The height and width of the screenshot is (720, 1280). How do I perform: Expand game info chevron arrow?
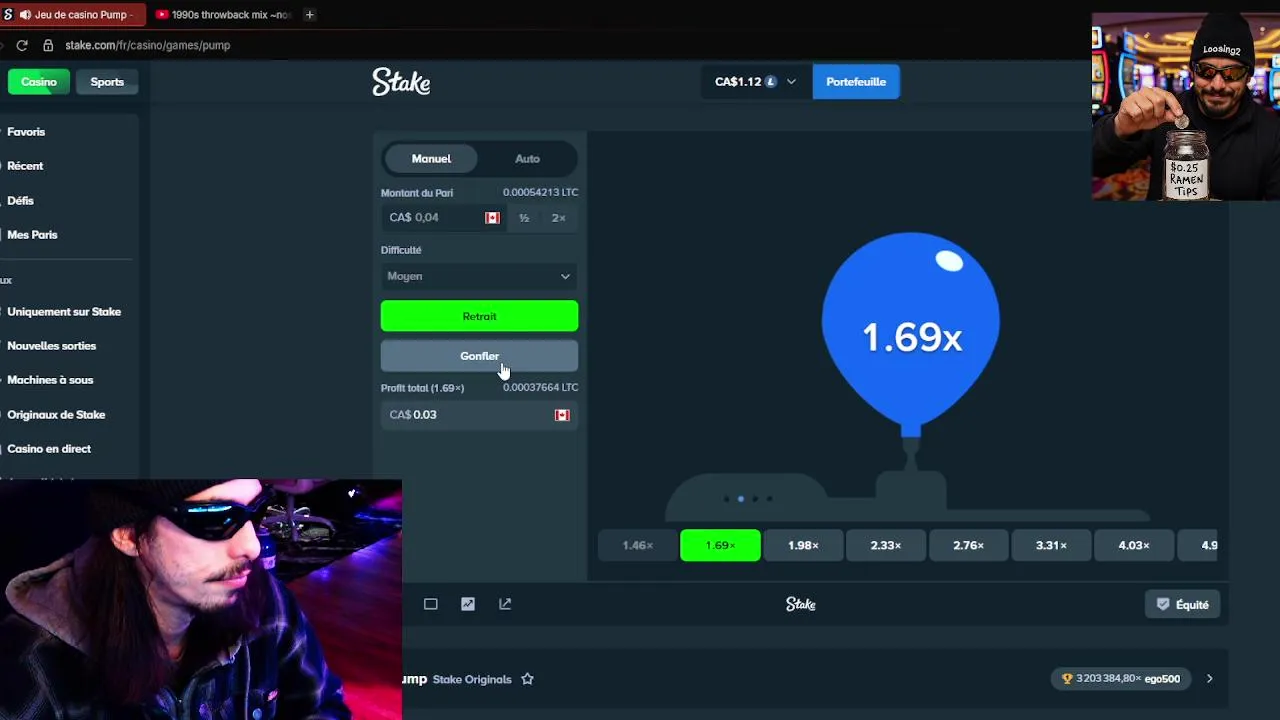pyautogui.click(x=1209, y=679)
